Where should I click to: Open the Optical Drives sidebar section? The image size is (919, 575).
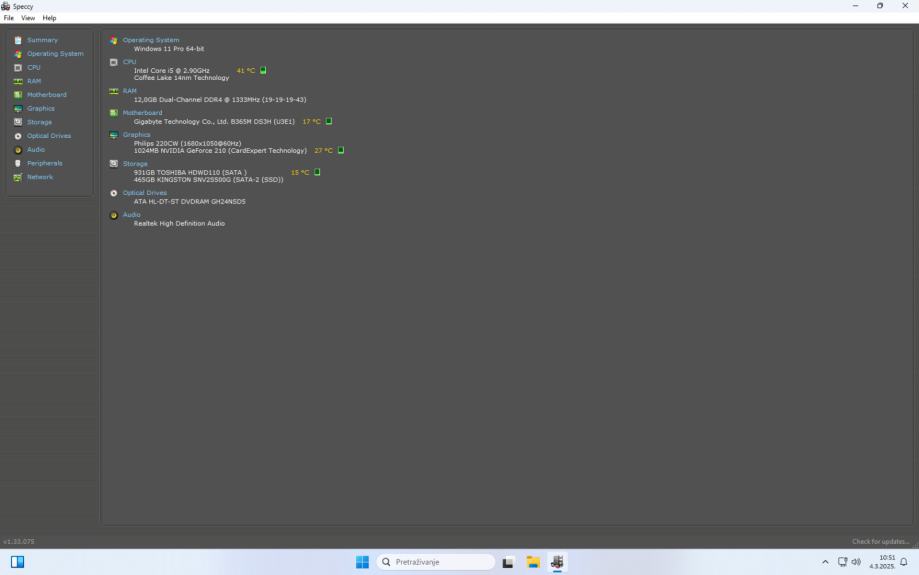tap(49, 135)
